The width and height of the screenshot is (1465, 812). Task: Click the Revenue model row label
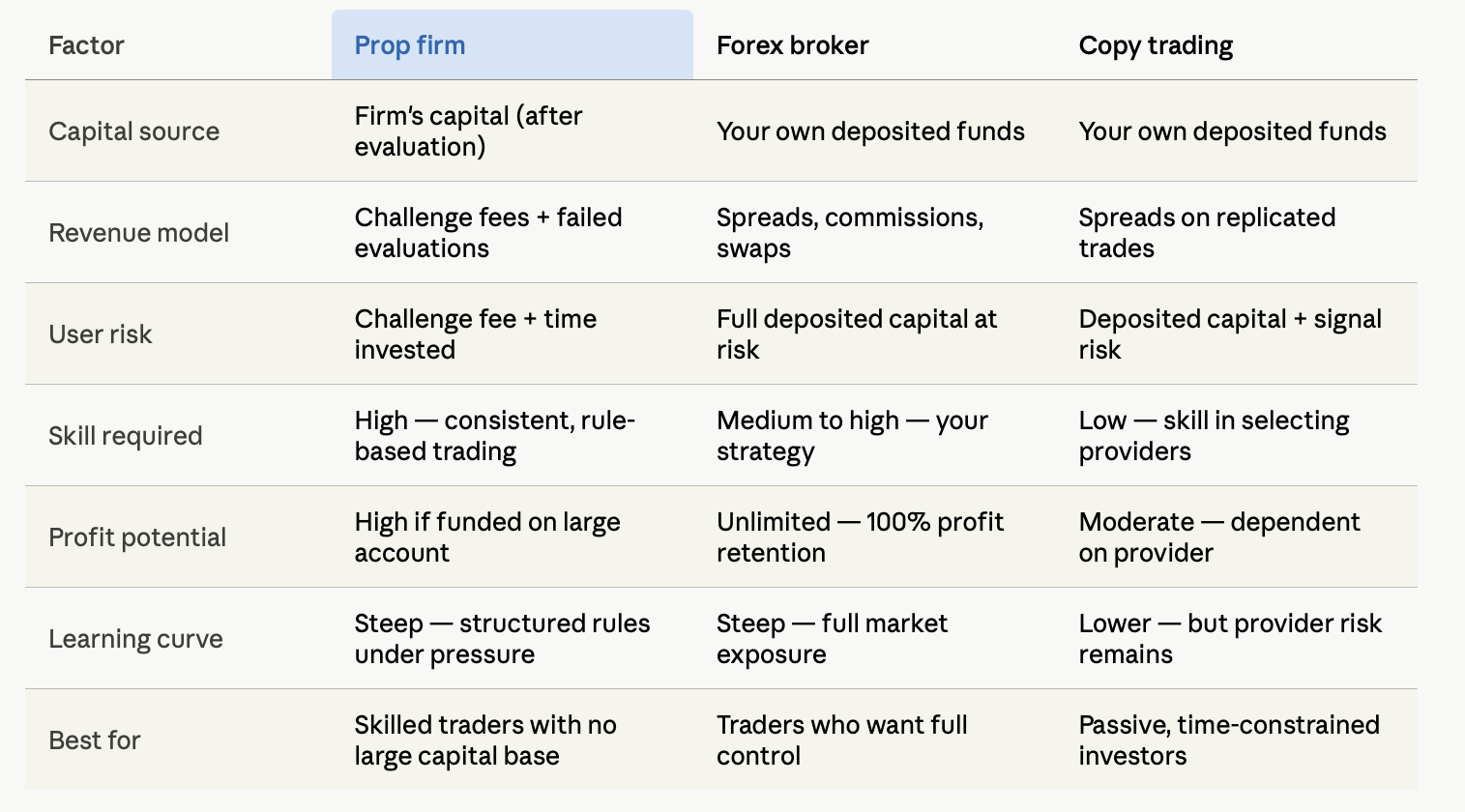pyautogui.click(x=138, y=233)
